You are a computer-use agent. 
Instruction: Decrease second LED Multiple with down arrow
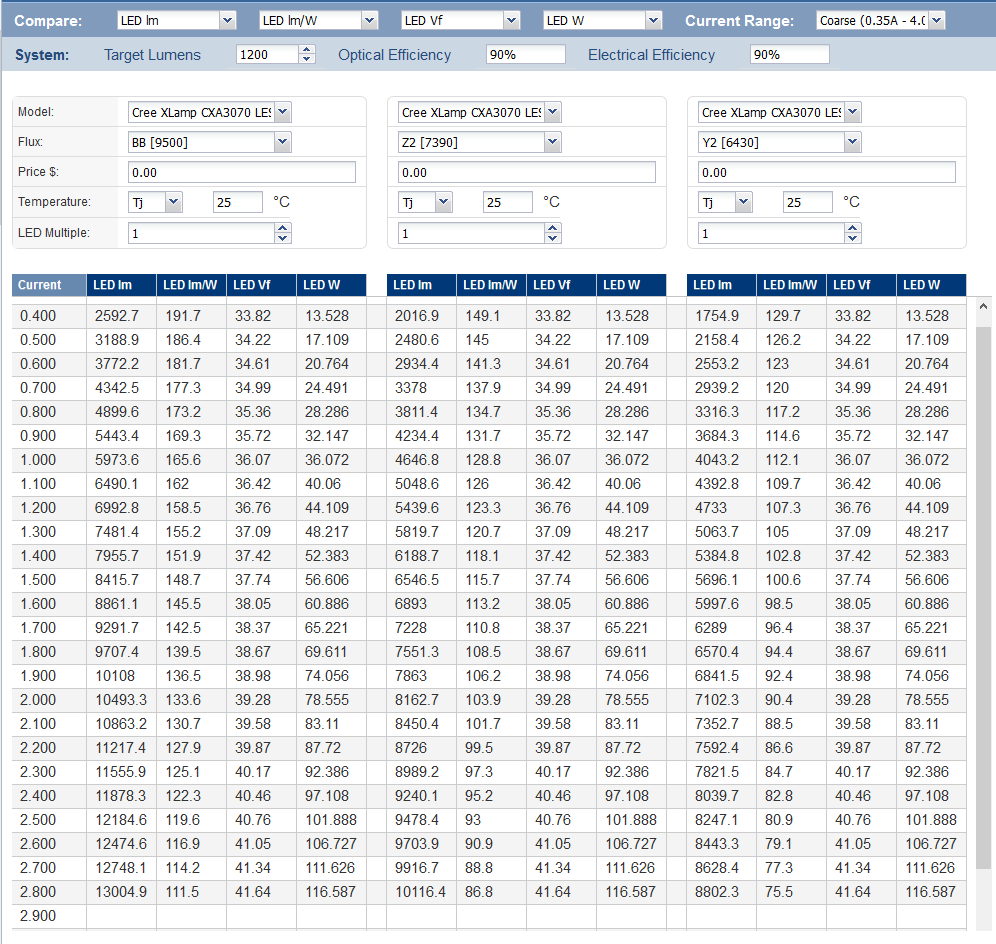[x=553, y=238]
